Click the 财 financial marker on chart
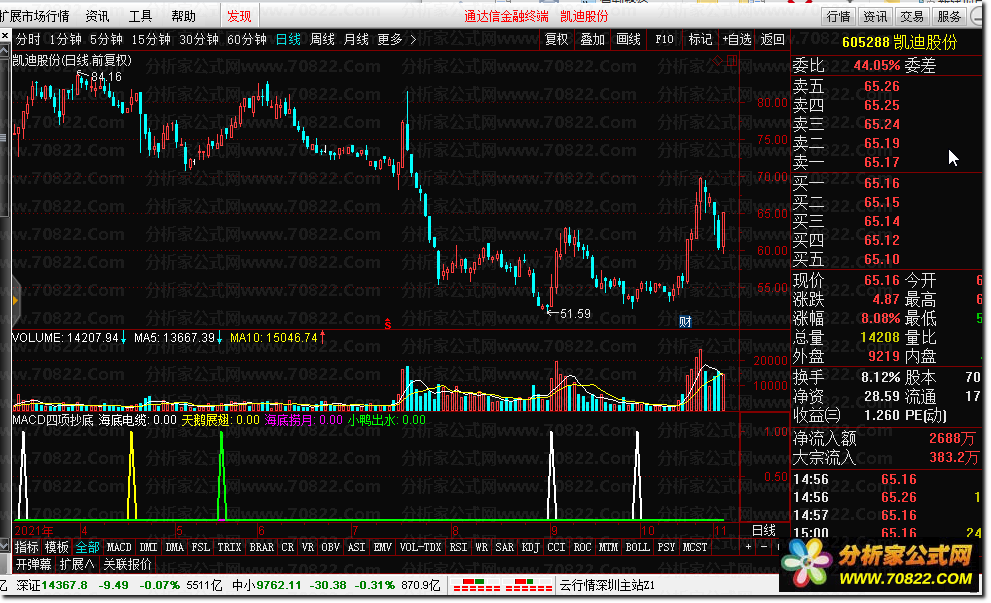The image size is (991, 603). coord(685,322)
